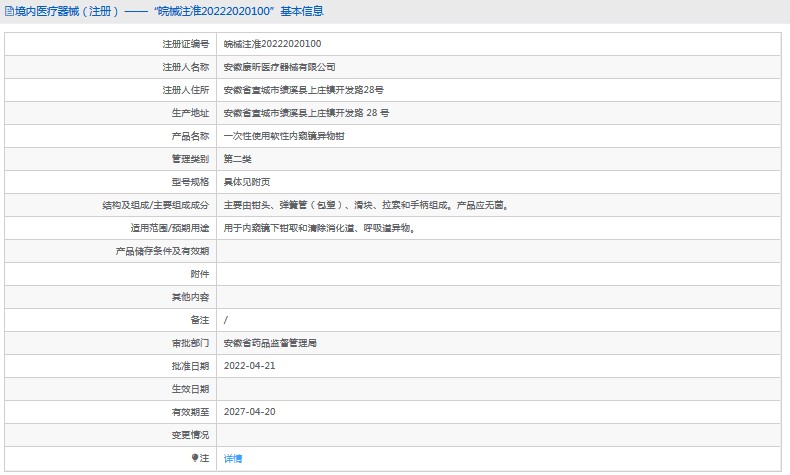Click approval date 2022-04-21
This screenshot has height=475, width=790.
(249, 366)
